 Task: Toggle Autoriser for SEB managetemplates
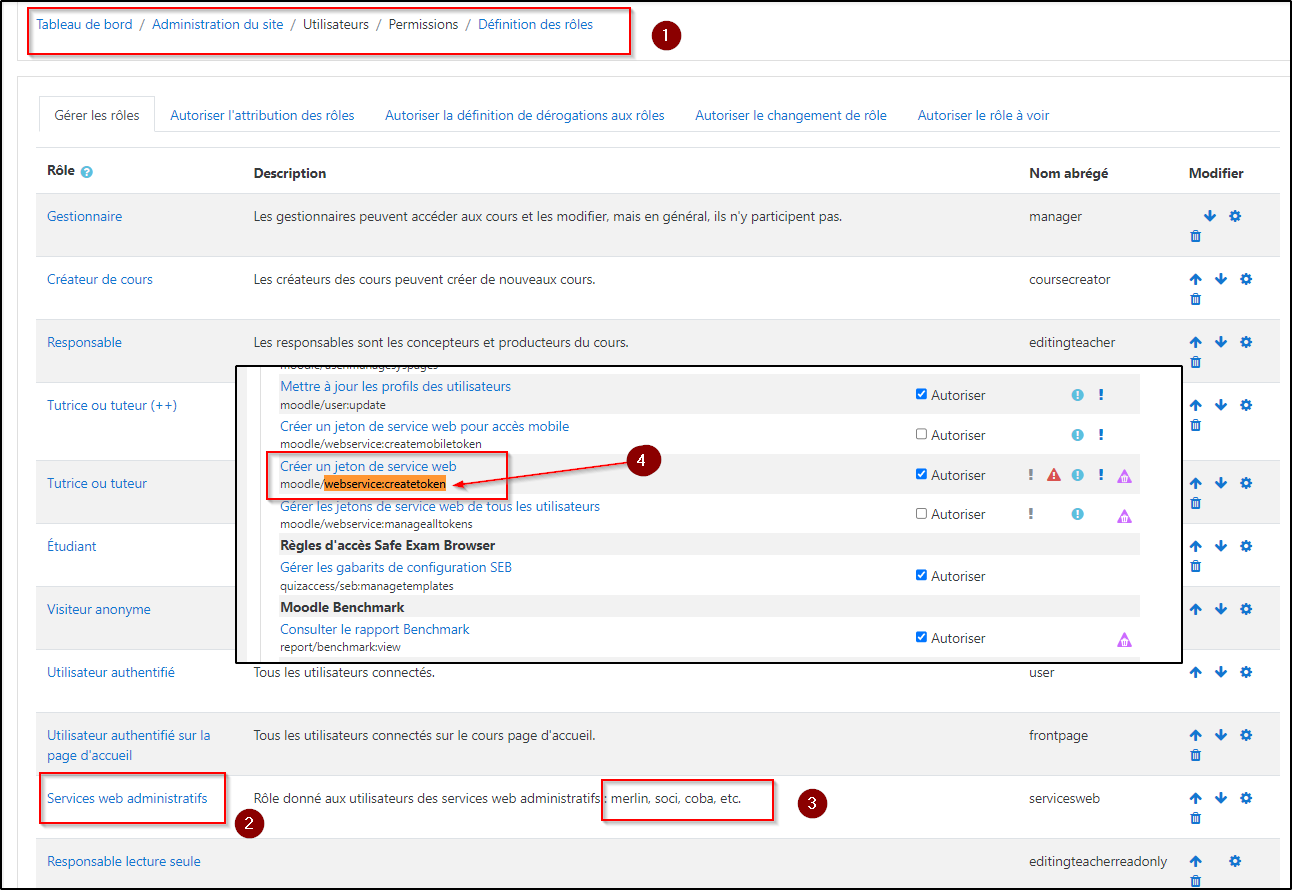(x=921, y=575)
